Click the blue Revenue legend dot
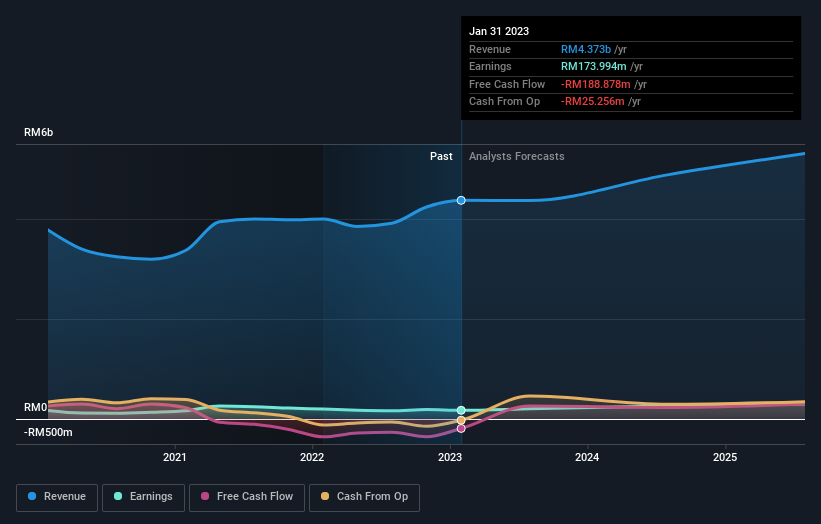 point(32,496)
